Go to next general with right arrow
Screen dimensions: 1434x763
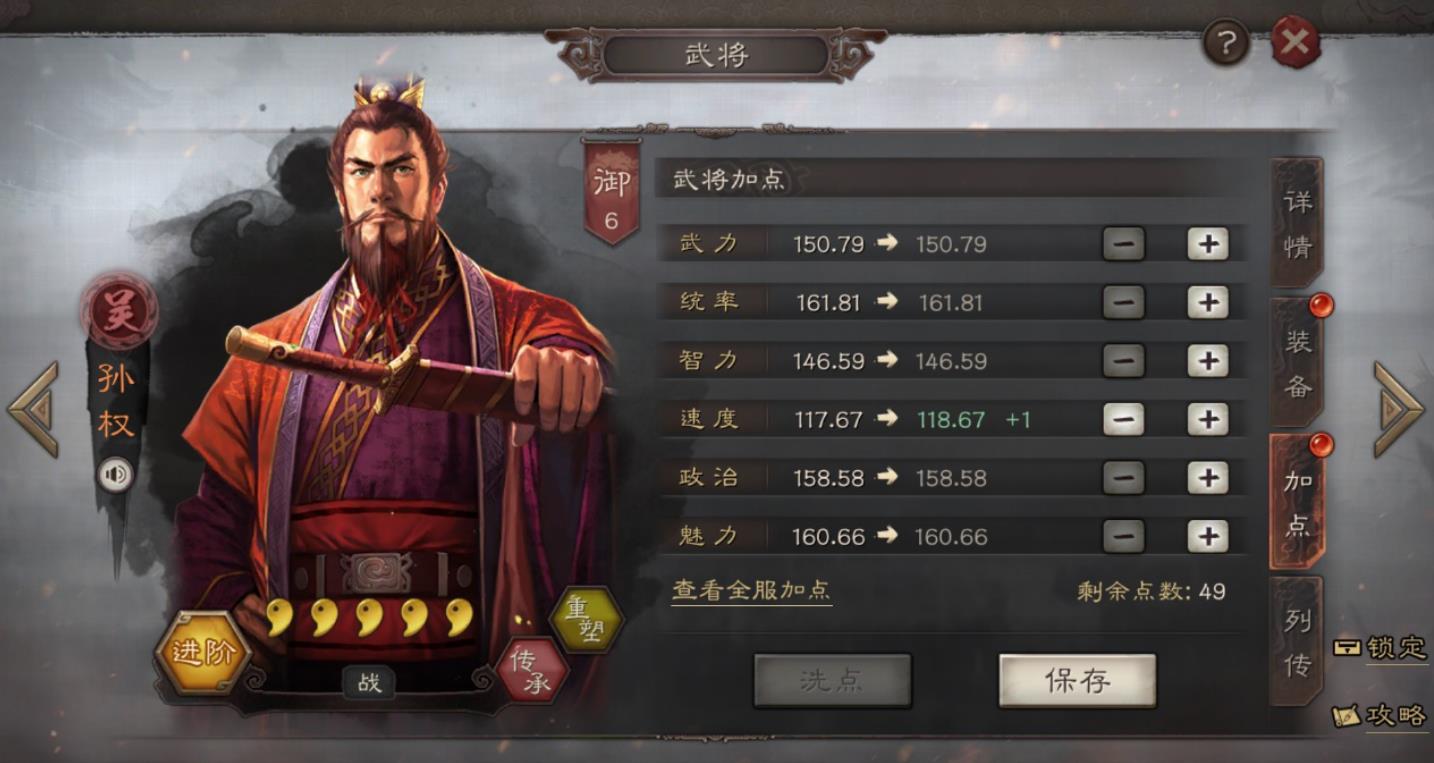tap(1398, 409)
